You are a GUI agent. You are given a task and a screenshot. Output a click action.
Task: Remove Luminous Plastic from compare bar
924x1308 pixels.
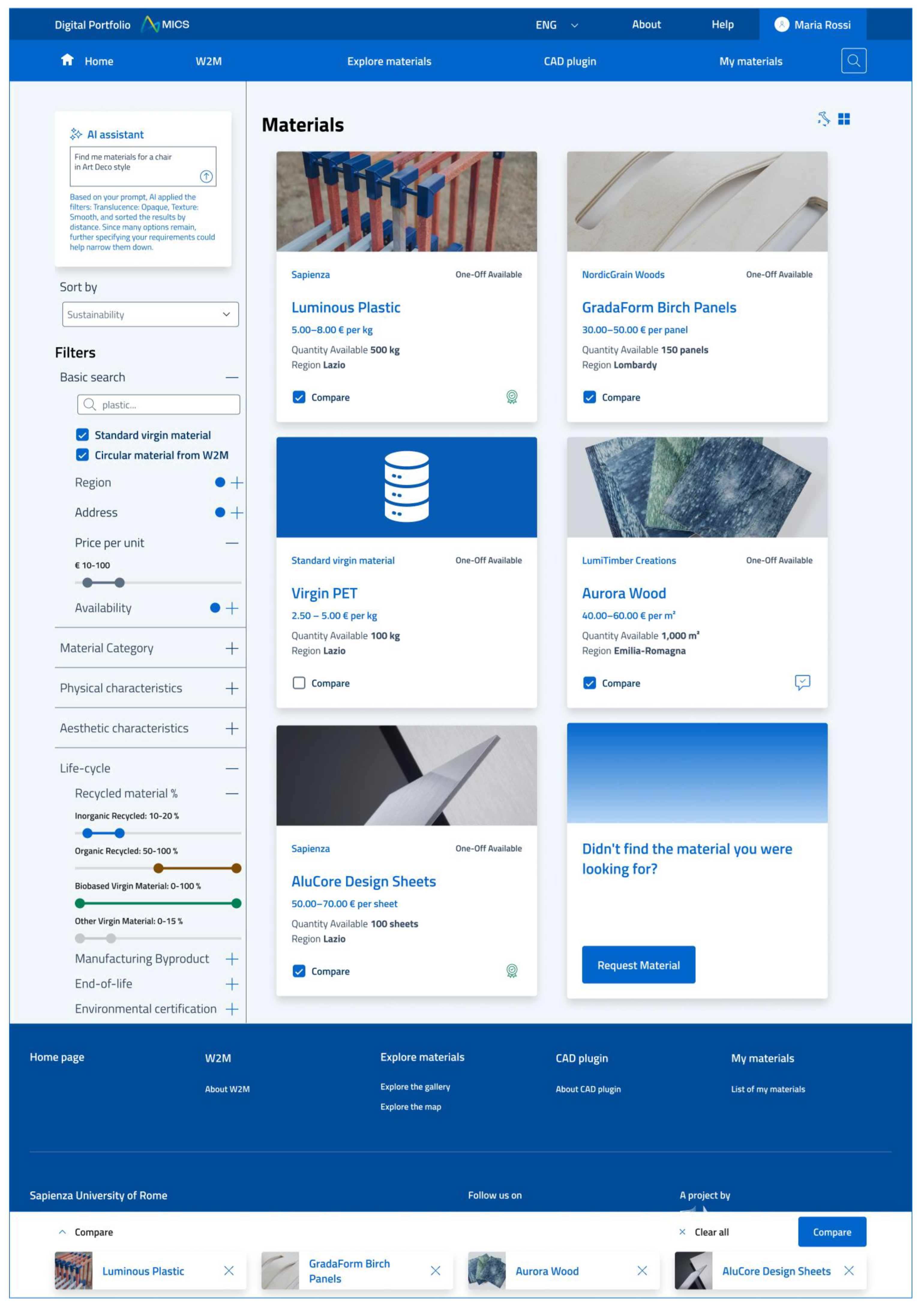tap(229, 1270)
